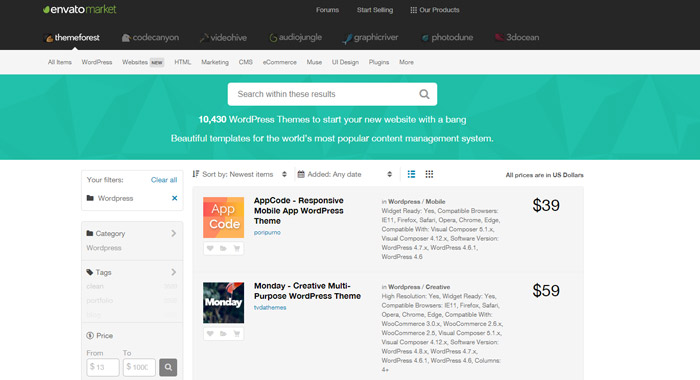Remove the Wordpress filter with X
This screenshot has width=700, height=380.
pyautogui.click(x=175, y=198)
